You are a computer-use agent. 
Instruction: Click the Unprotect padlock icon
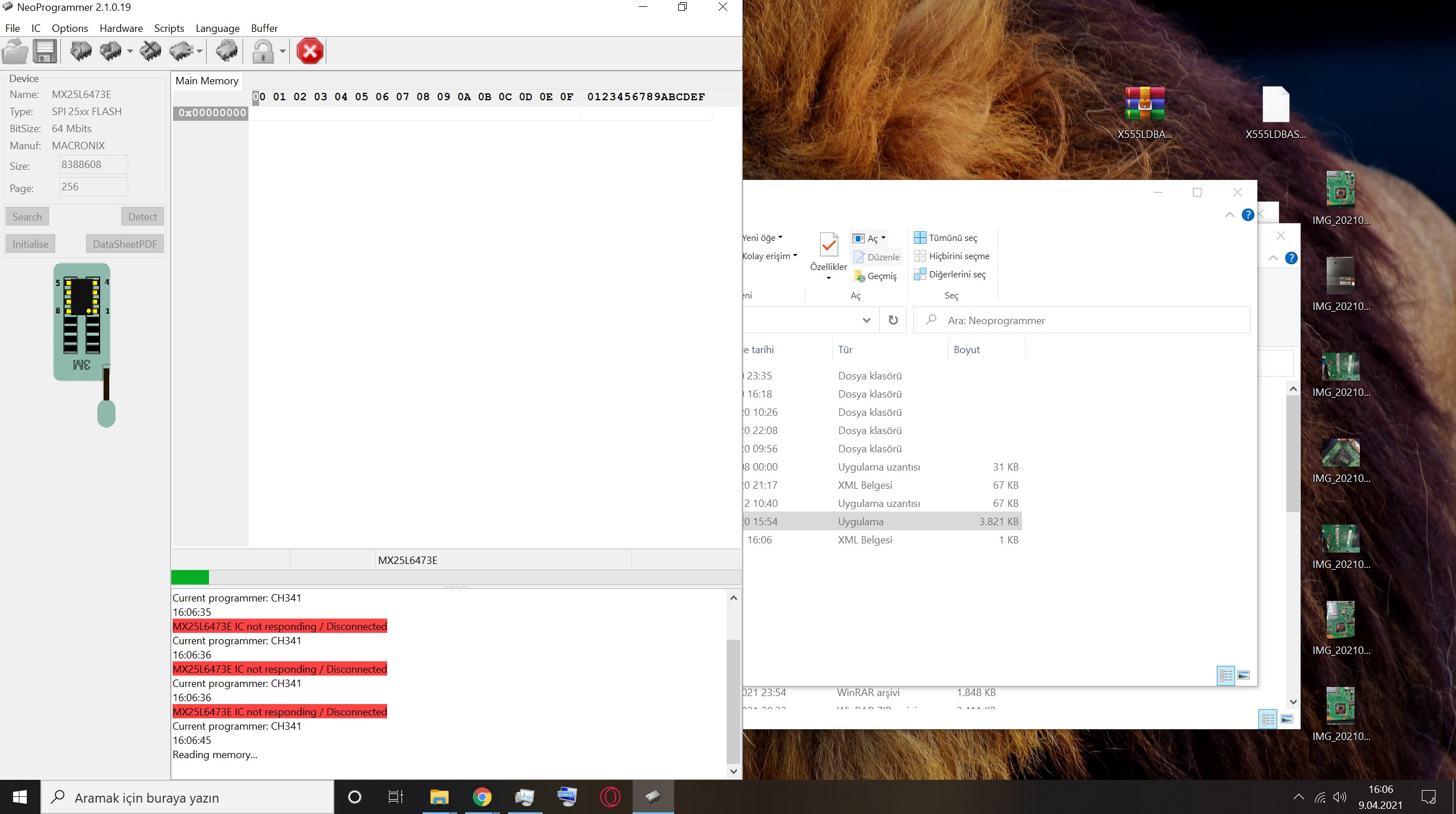tap(263, 52)
